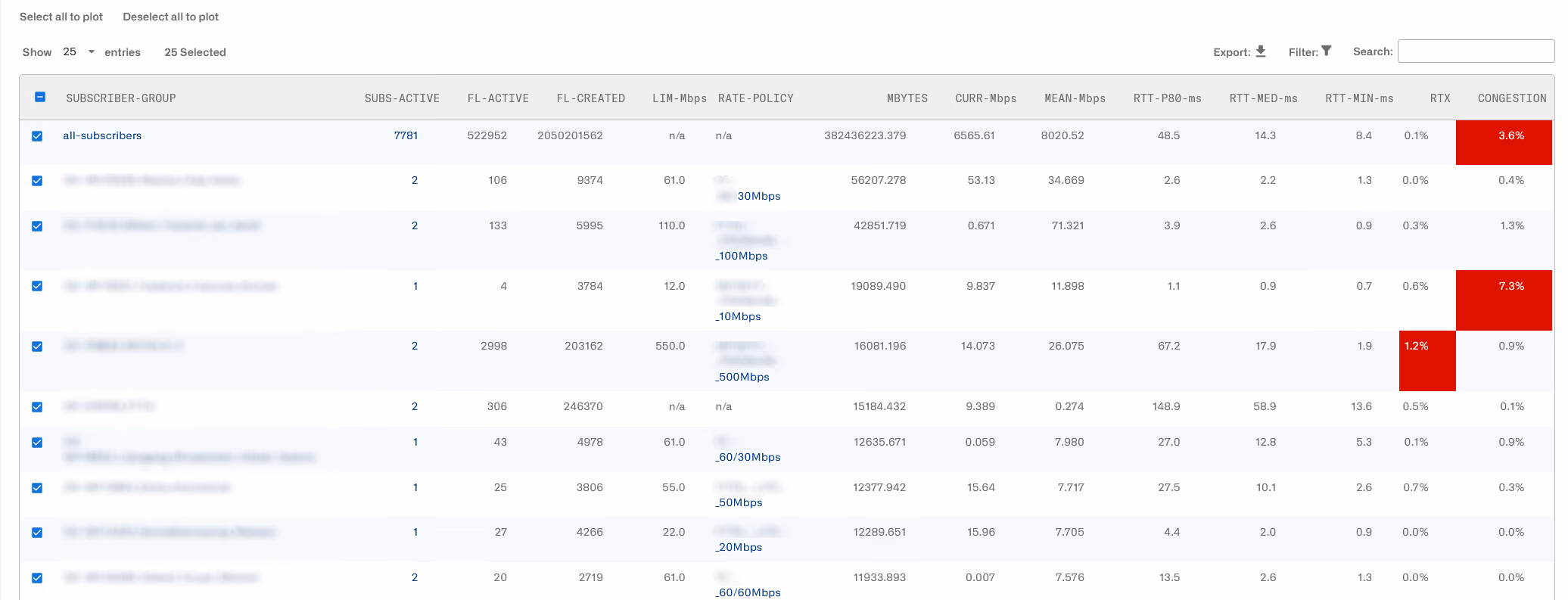Click the 148.9 RTT-P80 value
This screenshot has height=600, width=1568.
click(x=1166, y=406)
